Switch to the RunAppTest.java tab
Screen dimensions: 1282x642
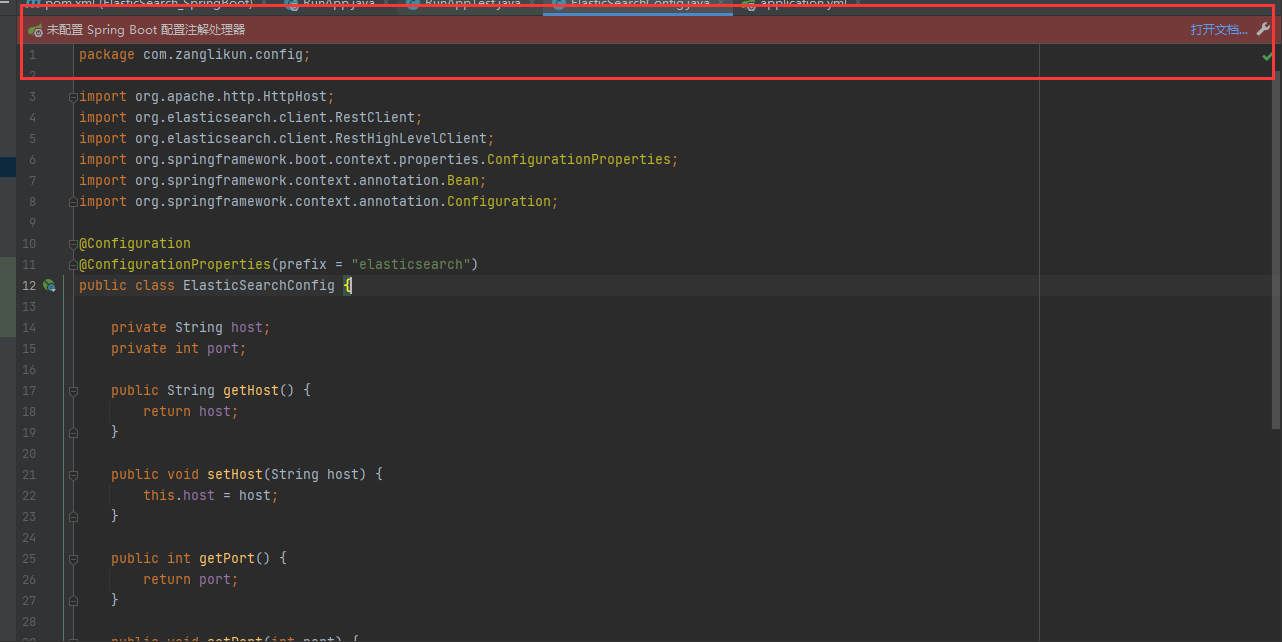[x=472, y=4]
